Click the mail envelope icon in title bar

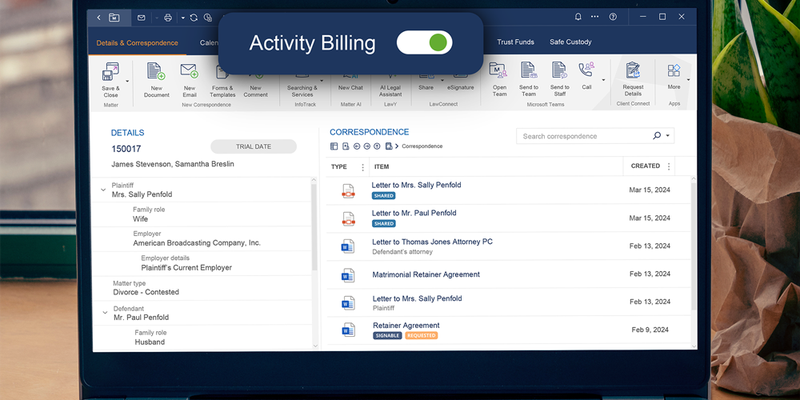tap(141, 17)
